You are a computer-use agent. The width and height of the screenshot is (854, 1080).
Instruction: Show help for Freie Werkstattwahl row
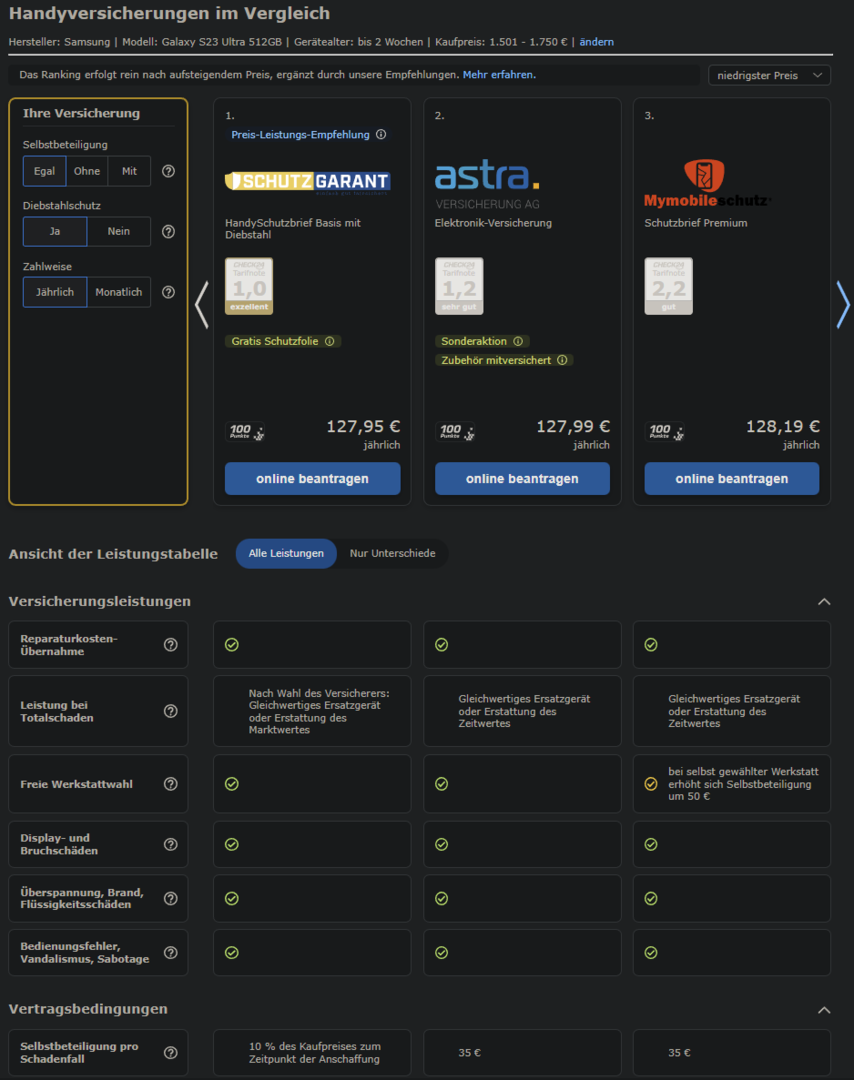click(170, 784)
